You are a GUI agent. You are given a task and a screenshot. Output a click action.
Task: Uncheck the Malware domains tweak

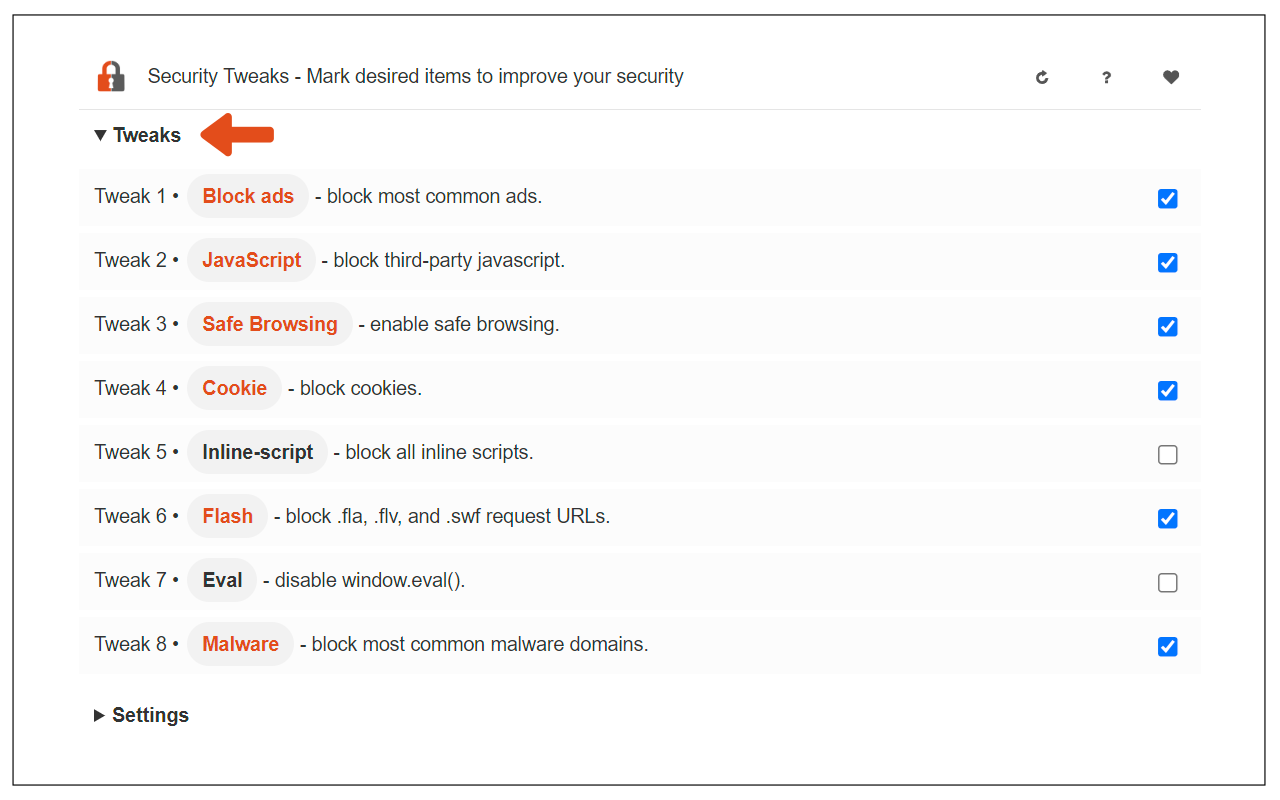click(x=1167, y=646)
